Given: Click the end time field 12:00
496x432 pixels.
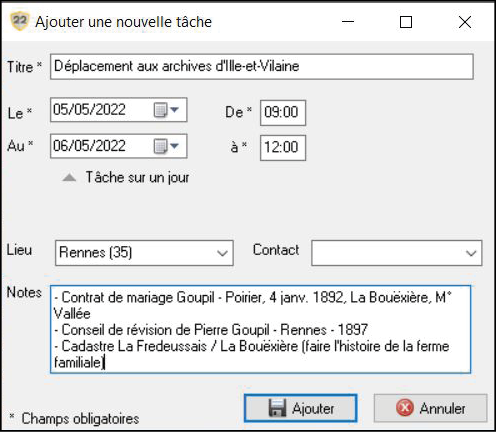Looking at the screenshot, I should tap(283, 148).
